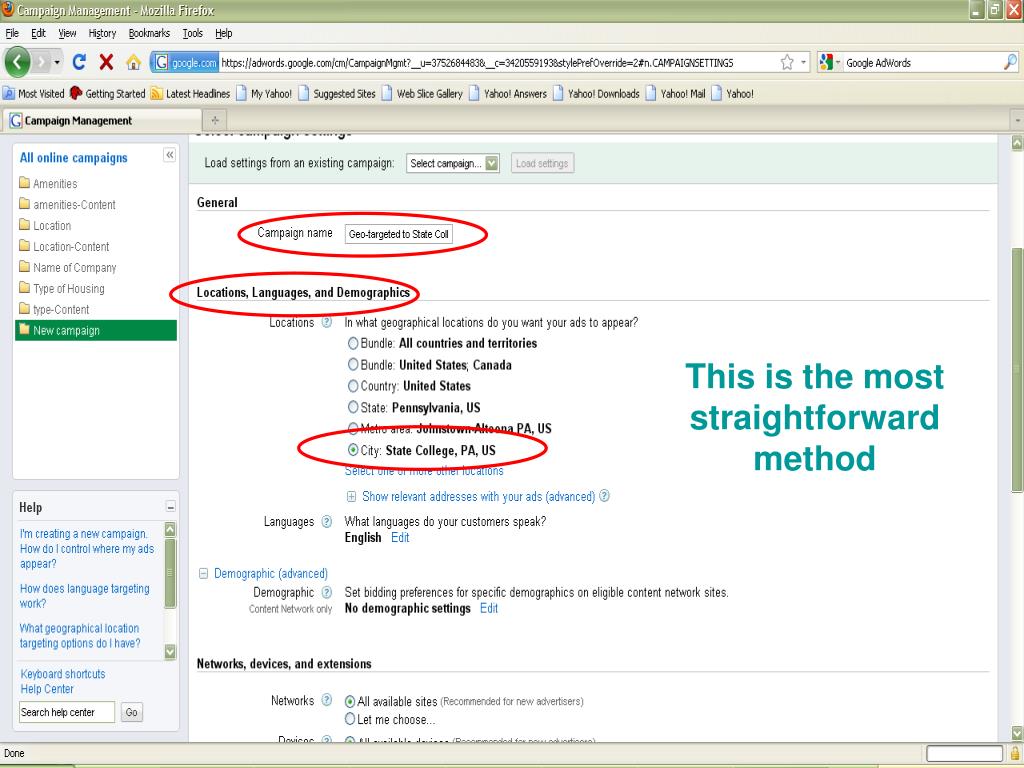Viewport: 1024px width, 768px height.
Task: Click the help question mark next to Languages
Action: 327,521
